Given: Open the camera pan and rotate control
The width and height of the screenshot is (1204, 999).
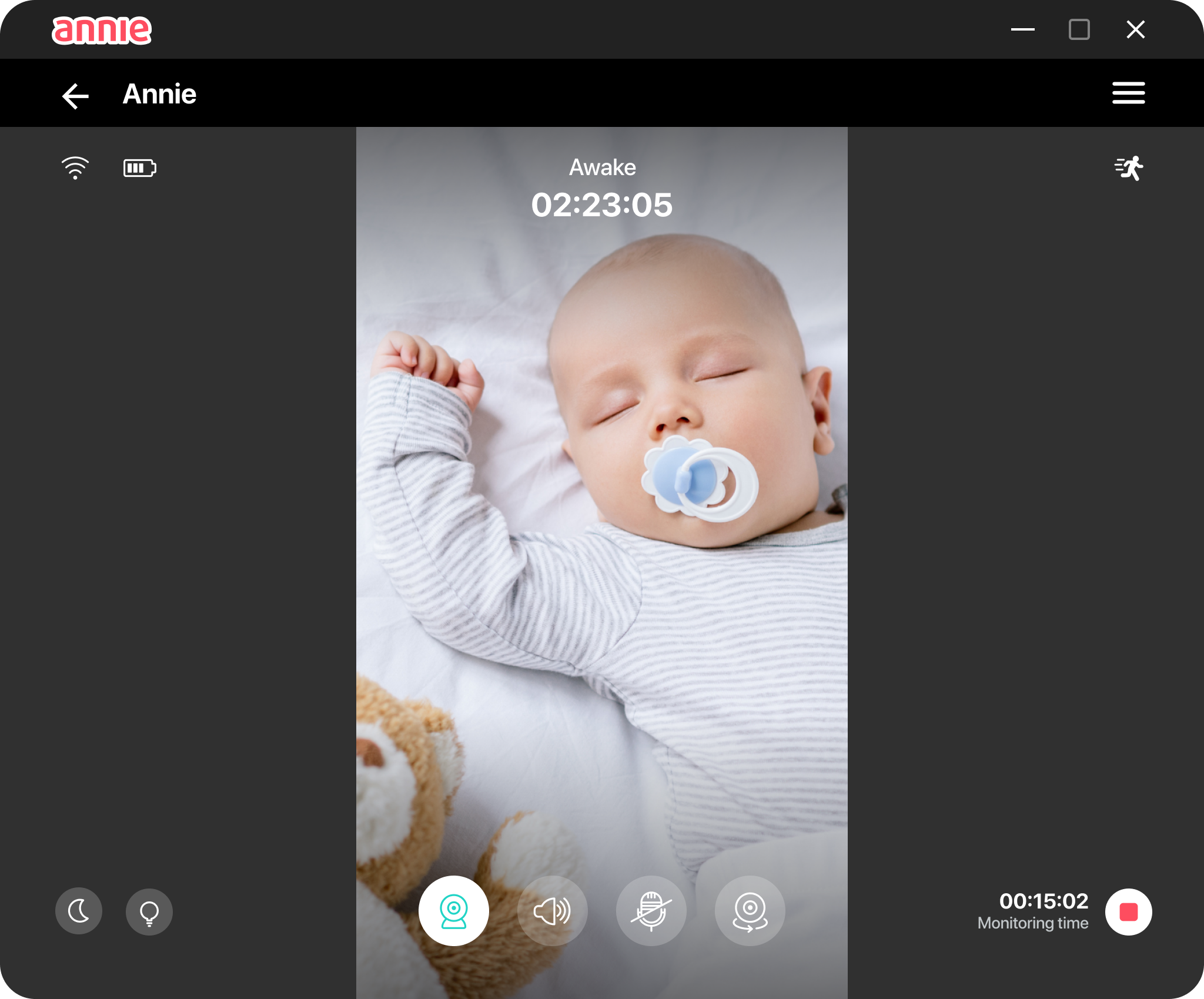Looking at the screenshot, I should [750, 910].
